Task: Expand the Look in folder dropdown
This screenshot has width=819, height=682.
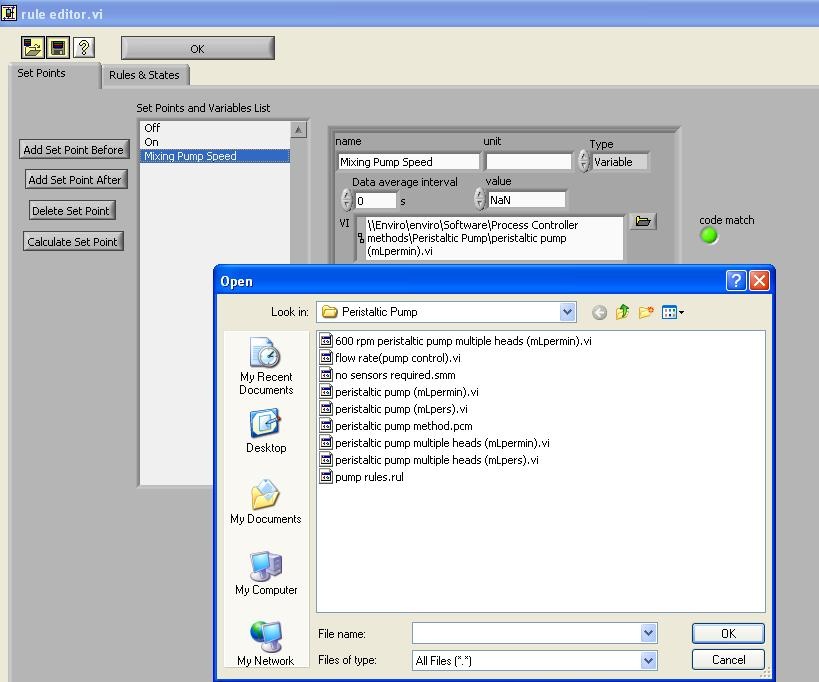Action: tap(567, 312)
